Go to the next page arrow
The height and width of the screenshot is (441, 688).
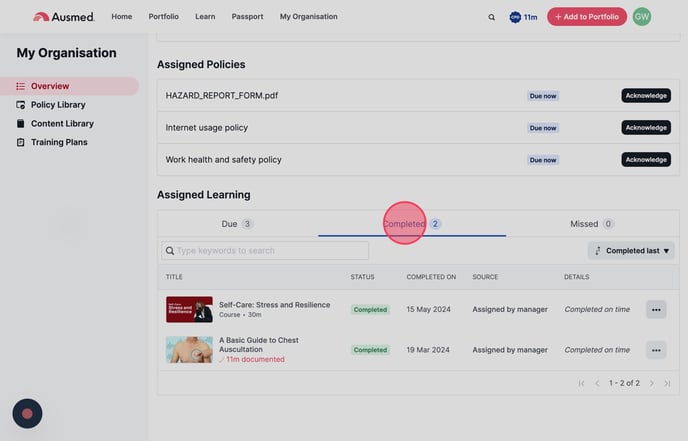click(651, 383)
